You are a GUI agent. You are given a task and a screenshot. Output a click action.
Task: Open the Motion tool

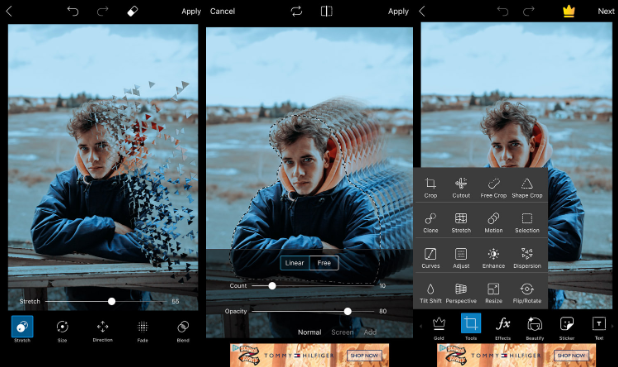(x=493, y=223)
